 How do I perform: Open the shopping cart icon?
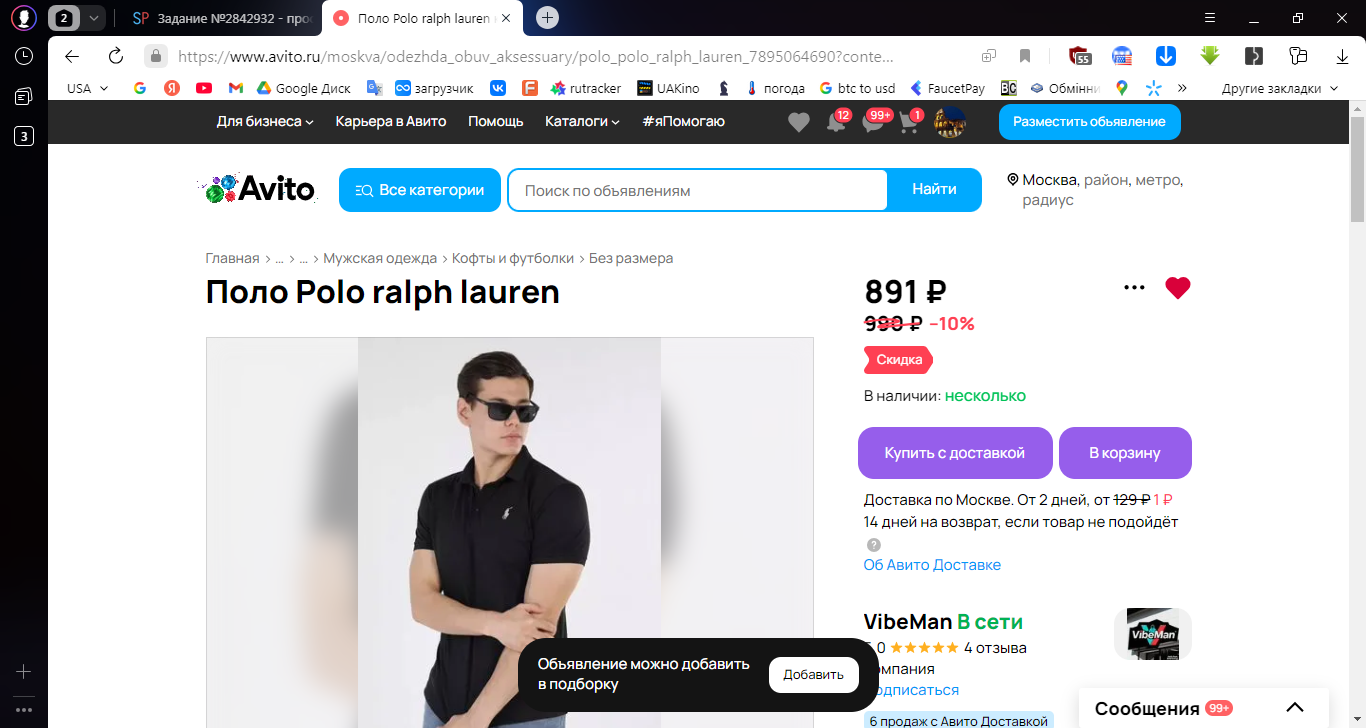pyautogui.click(x=910, y=122)
